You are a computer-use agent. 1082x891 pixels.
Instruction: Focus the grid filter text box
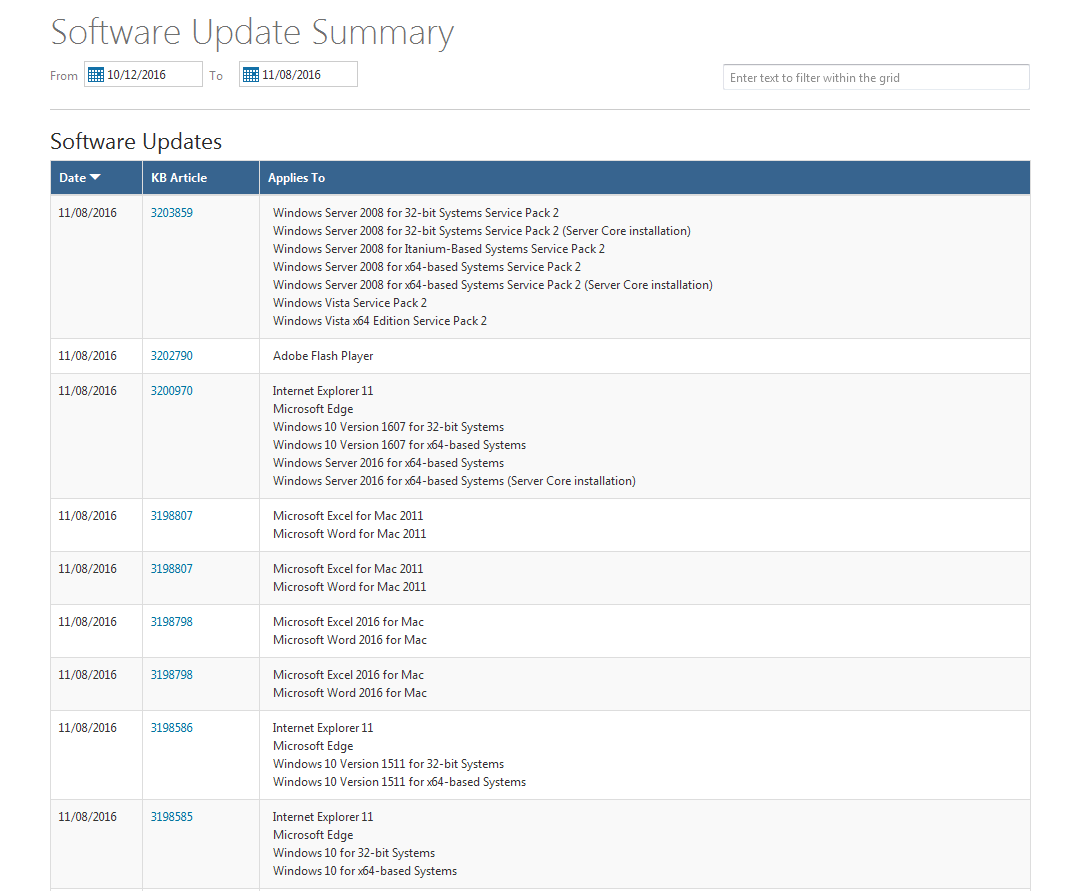(x=876, y=77)
